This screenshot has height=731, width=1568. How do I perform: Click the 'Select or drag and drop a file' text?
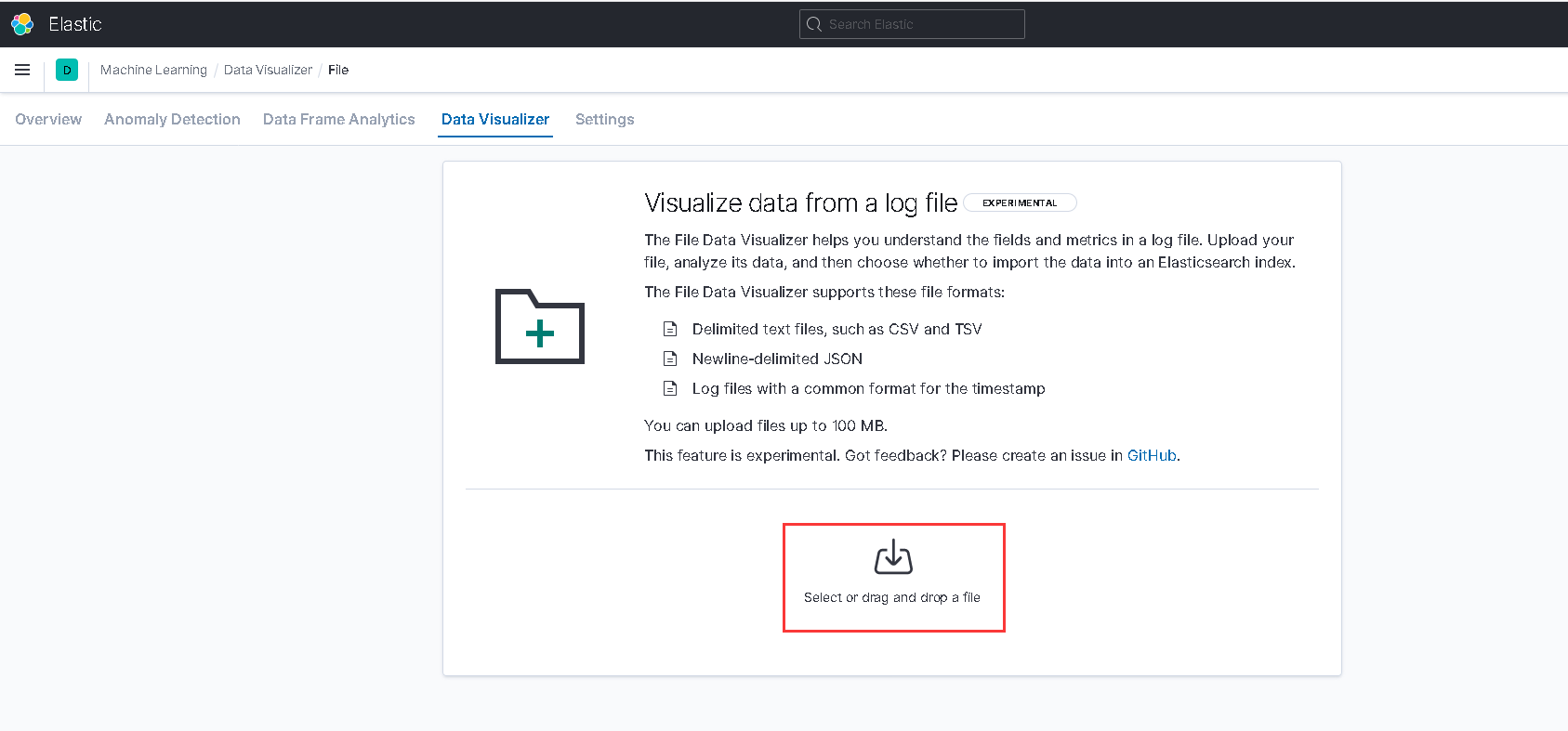click(x=892, y=597)
